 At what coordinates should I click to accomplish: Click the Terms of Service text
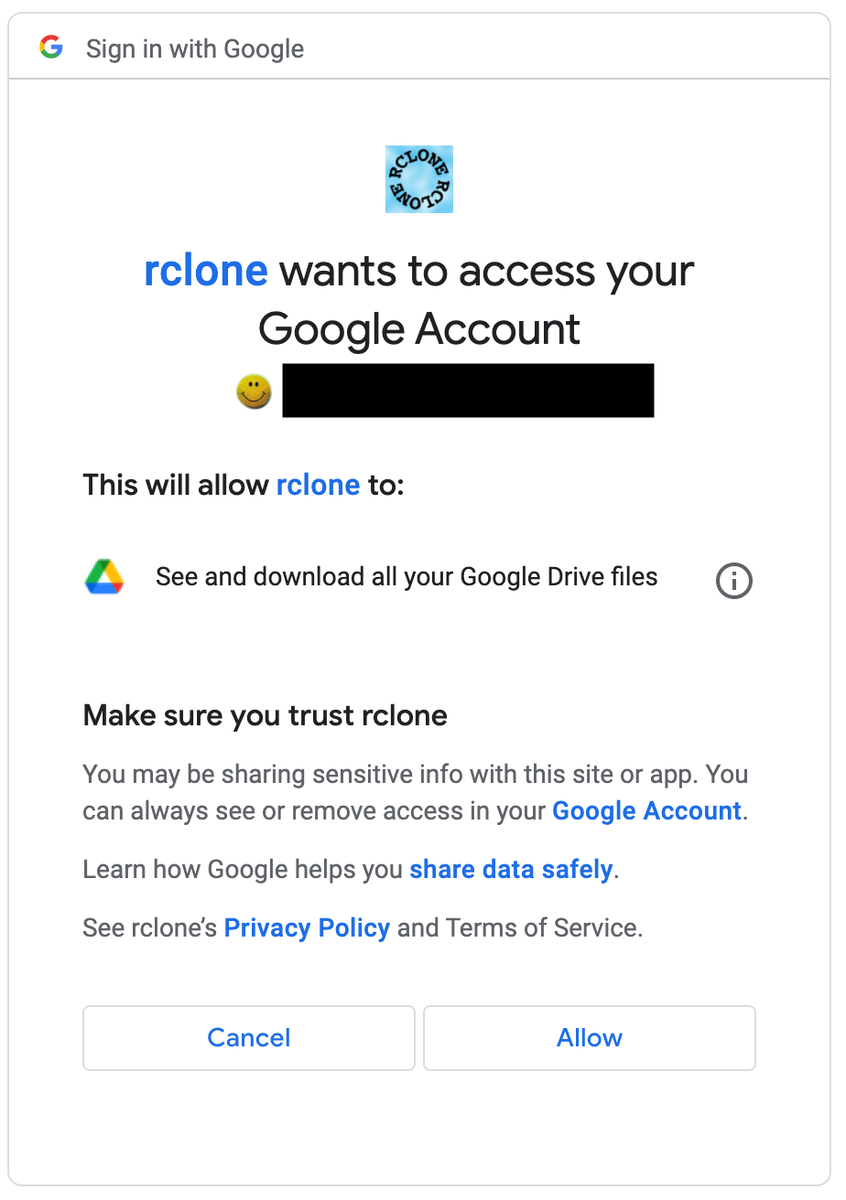click(542, 928)
